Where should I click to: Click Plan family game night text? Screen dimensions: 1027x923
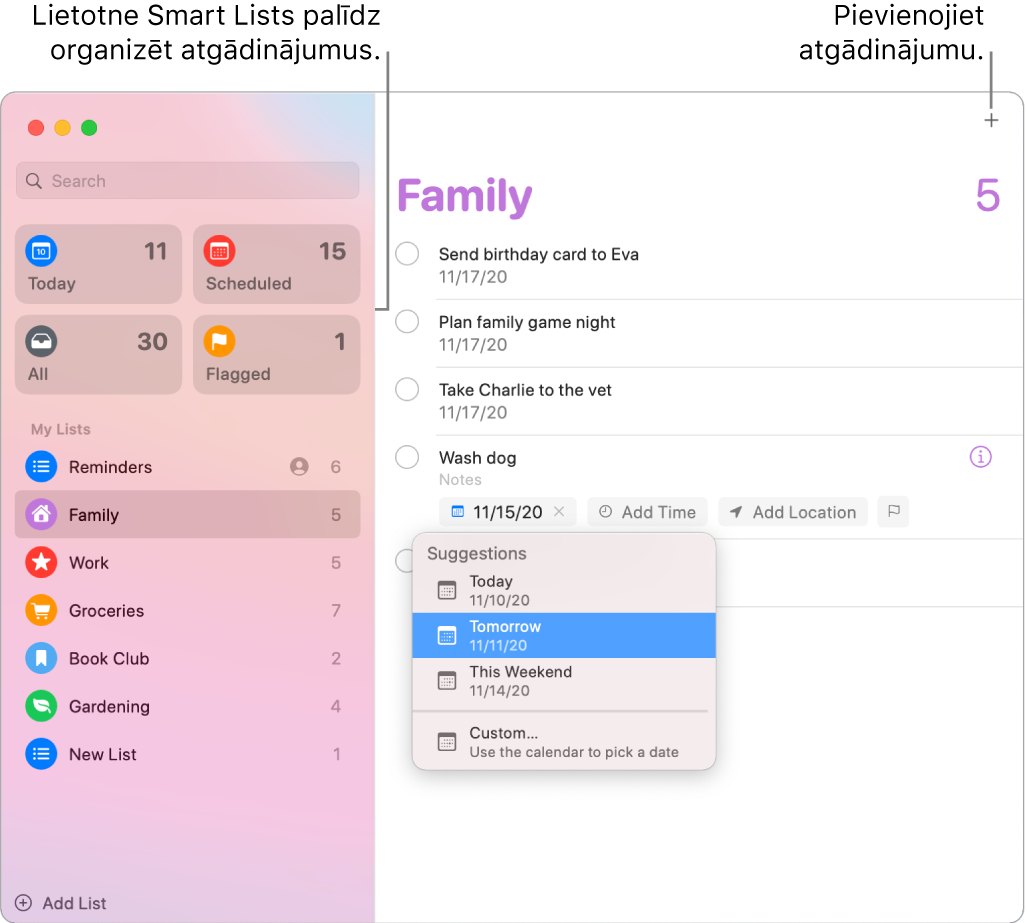pos(527,322)
